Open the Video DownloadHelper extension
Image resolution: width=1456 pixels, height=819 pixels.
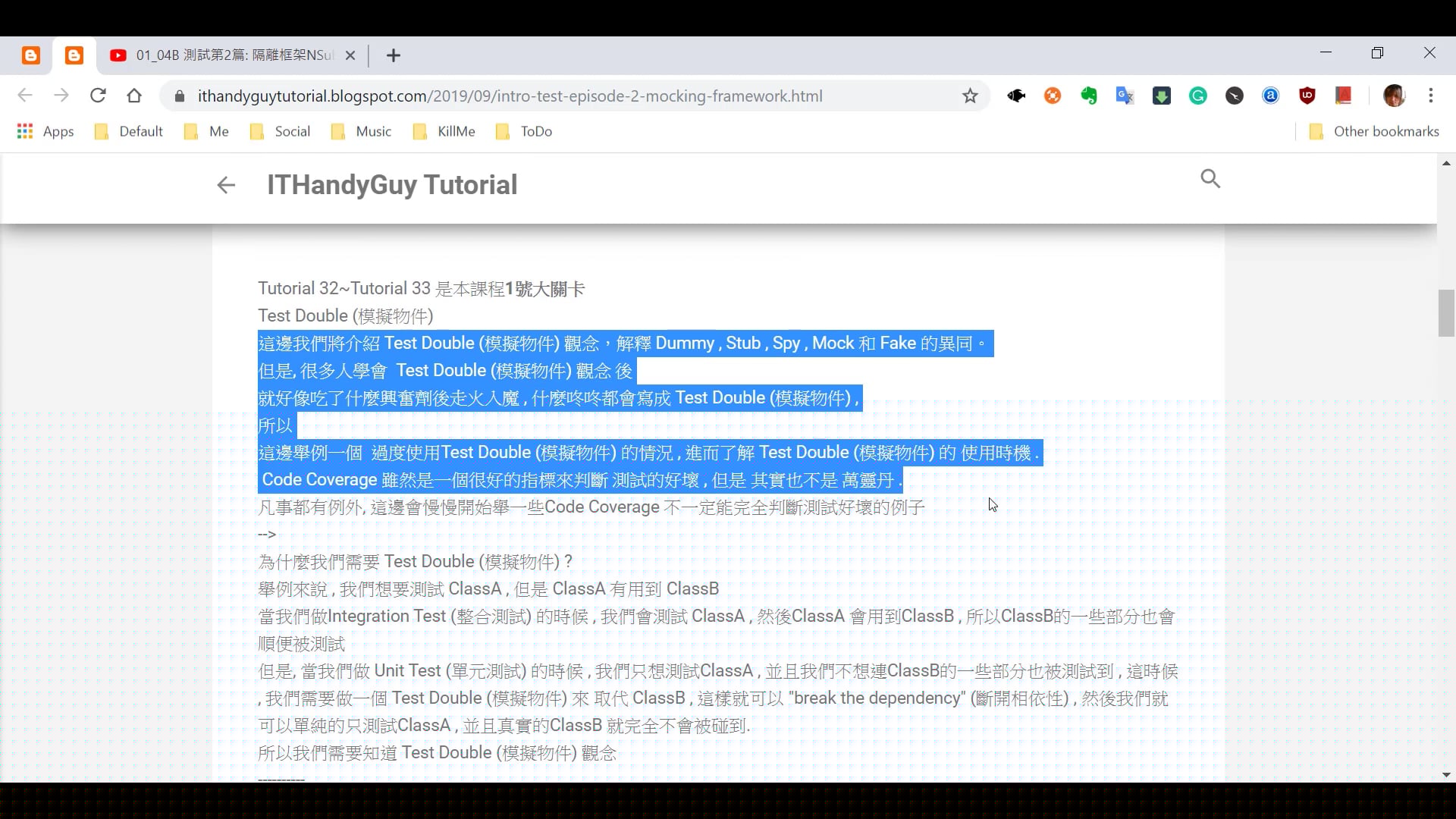pos(1161,96)
